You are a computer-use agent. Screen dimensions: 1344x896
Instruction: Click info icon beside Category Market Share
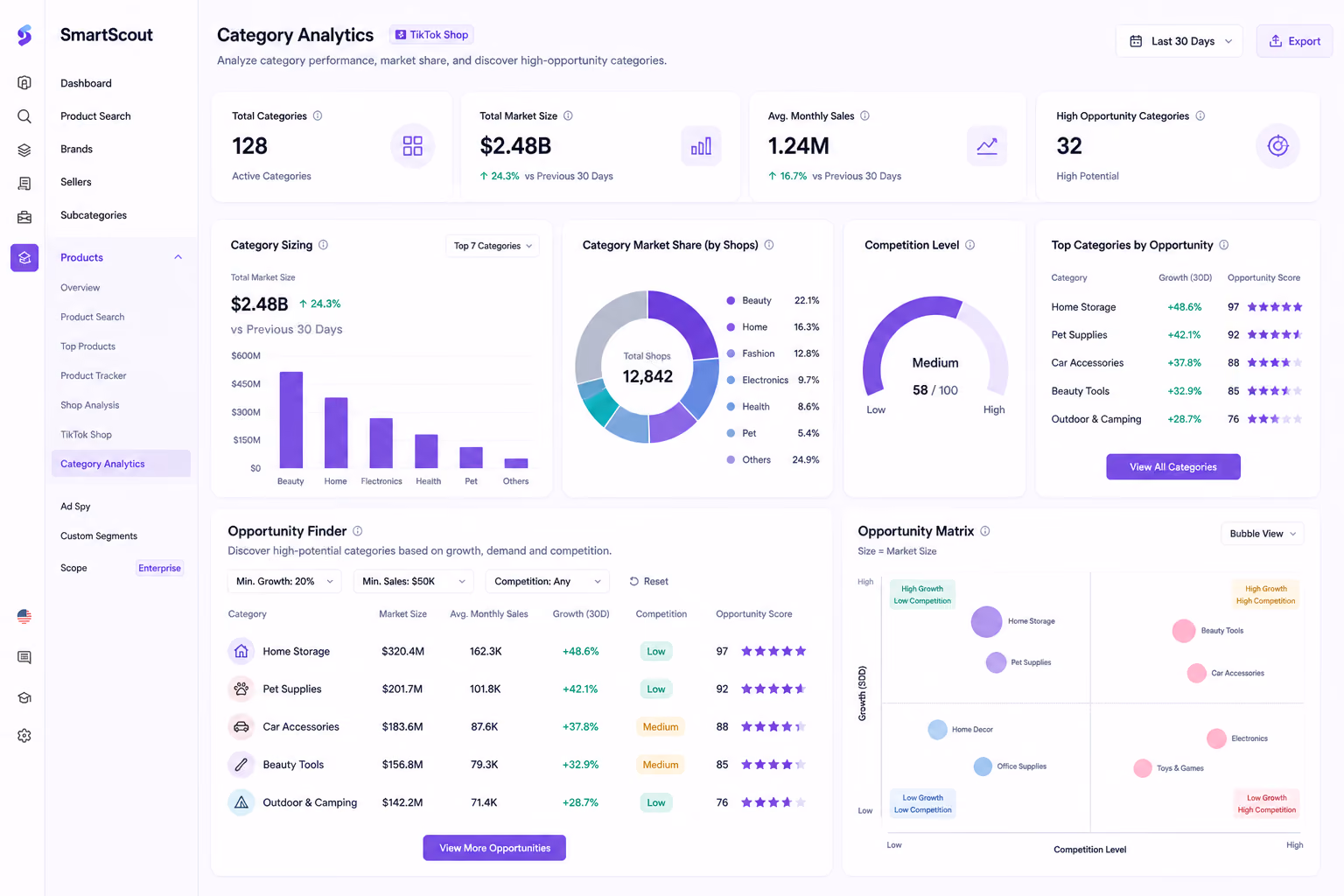769,245
